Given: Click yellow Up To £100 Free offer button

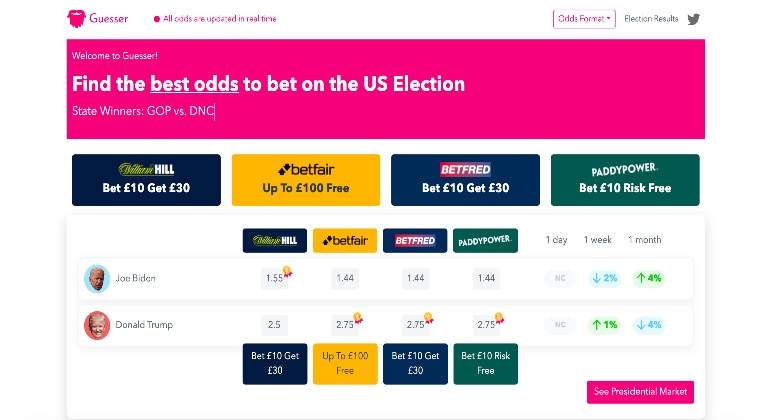Looking at the screenshot, I should pos(345,364).
